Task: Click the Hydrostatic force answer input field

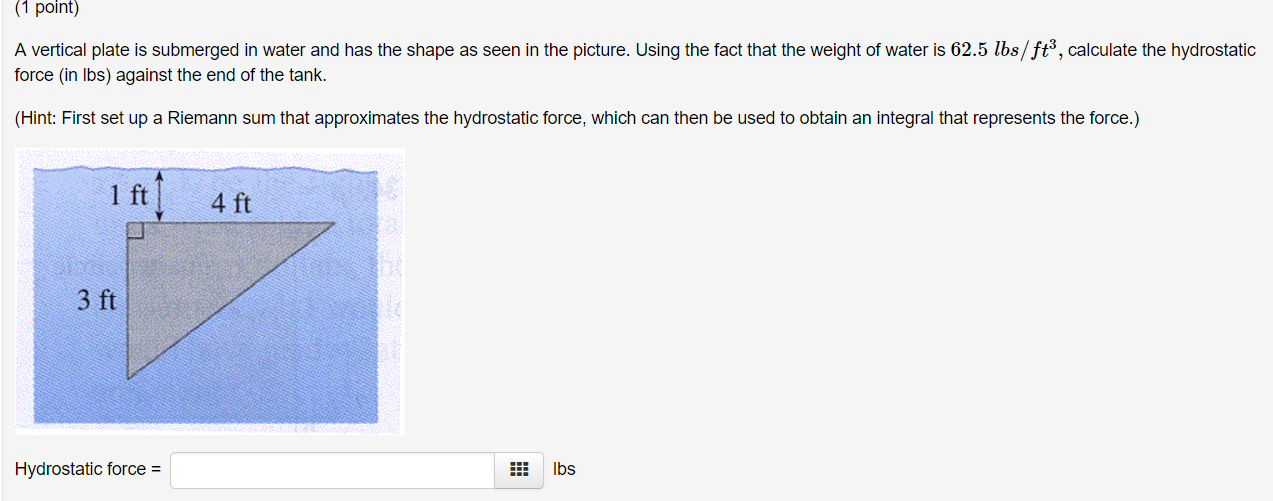Action: pyautogui.click(x=332, y=469)
